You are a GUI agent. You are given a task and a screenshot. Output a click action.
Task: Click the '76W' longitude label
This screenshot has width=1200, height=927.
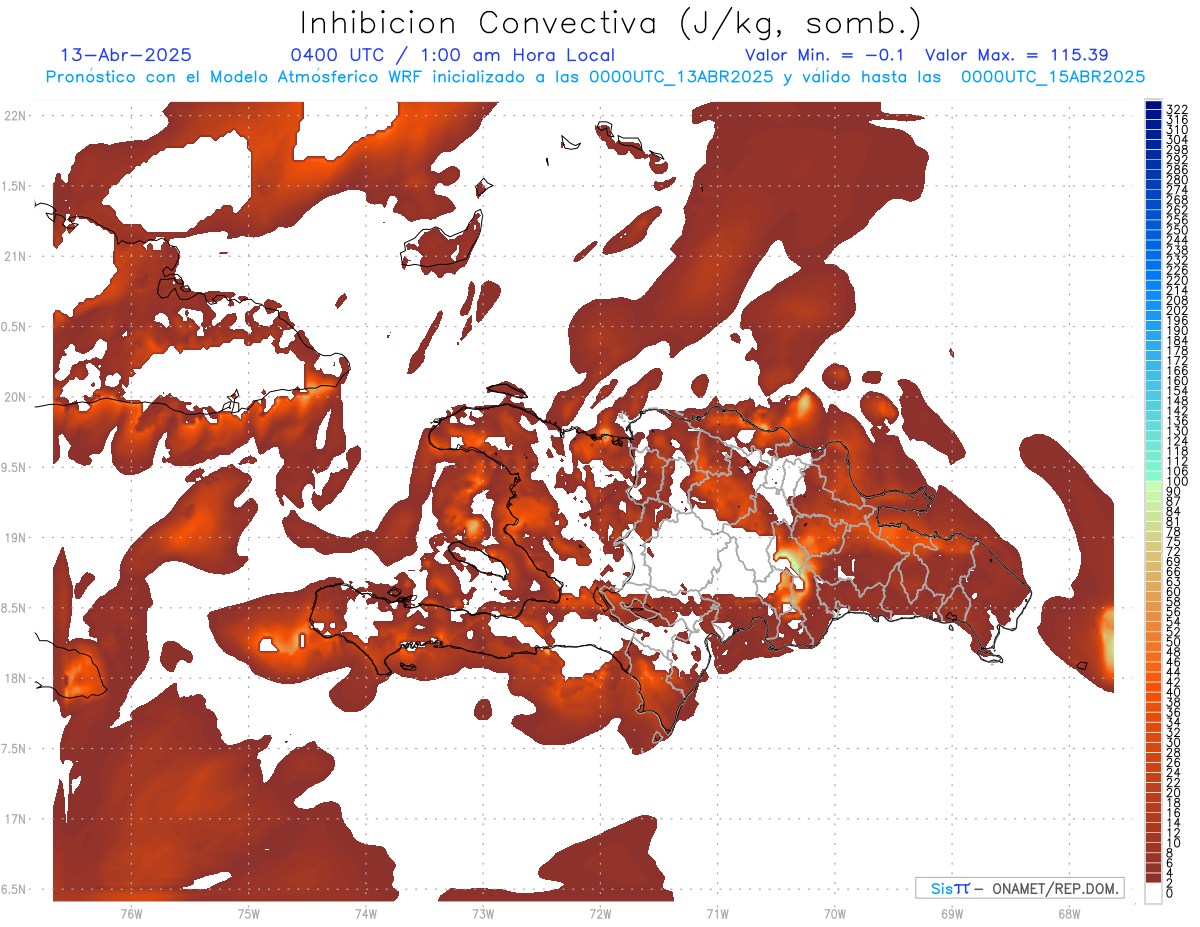point(131,913)
